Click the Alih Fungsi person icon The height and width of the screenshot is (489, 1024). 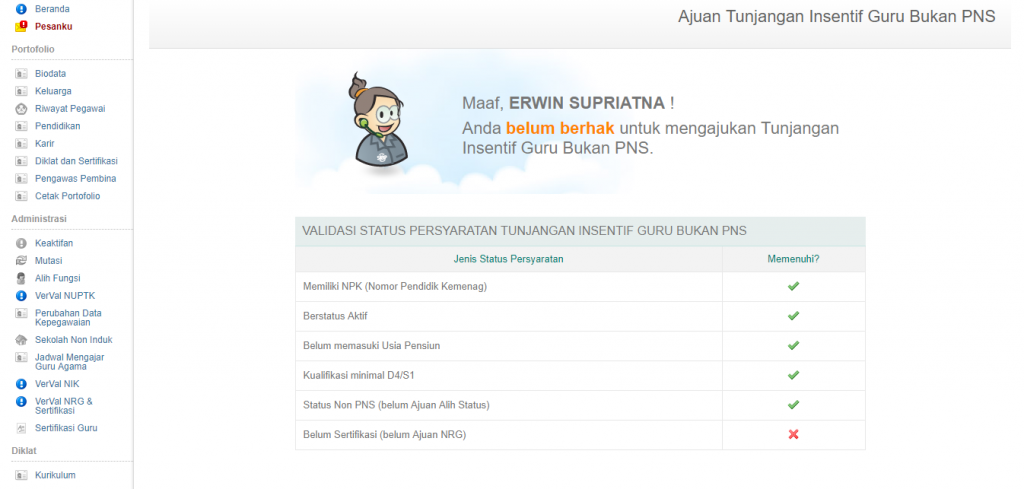pos(21,278)
